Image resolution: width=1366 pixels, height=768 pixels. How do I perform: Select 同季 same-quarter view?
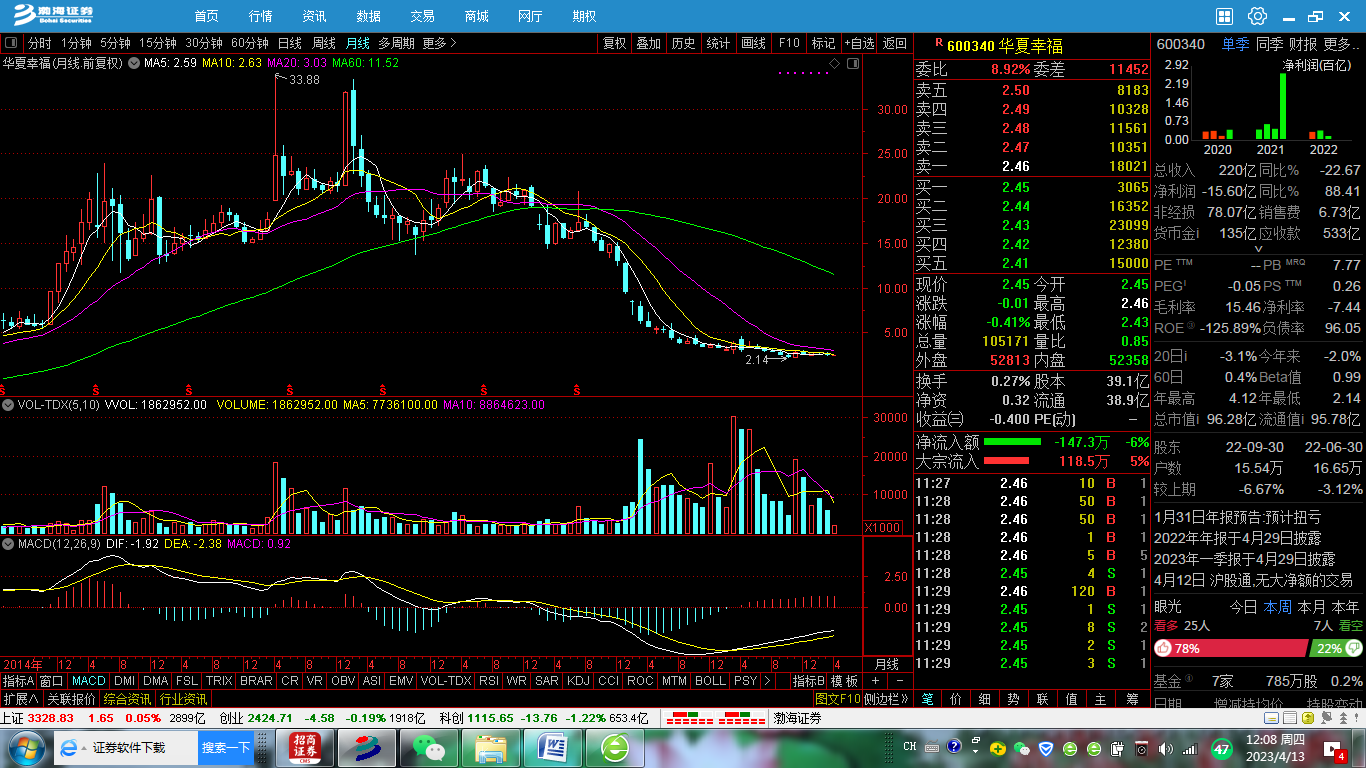pos(1269,44)
